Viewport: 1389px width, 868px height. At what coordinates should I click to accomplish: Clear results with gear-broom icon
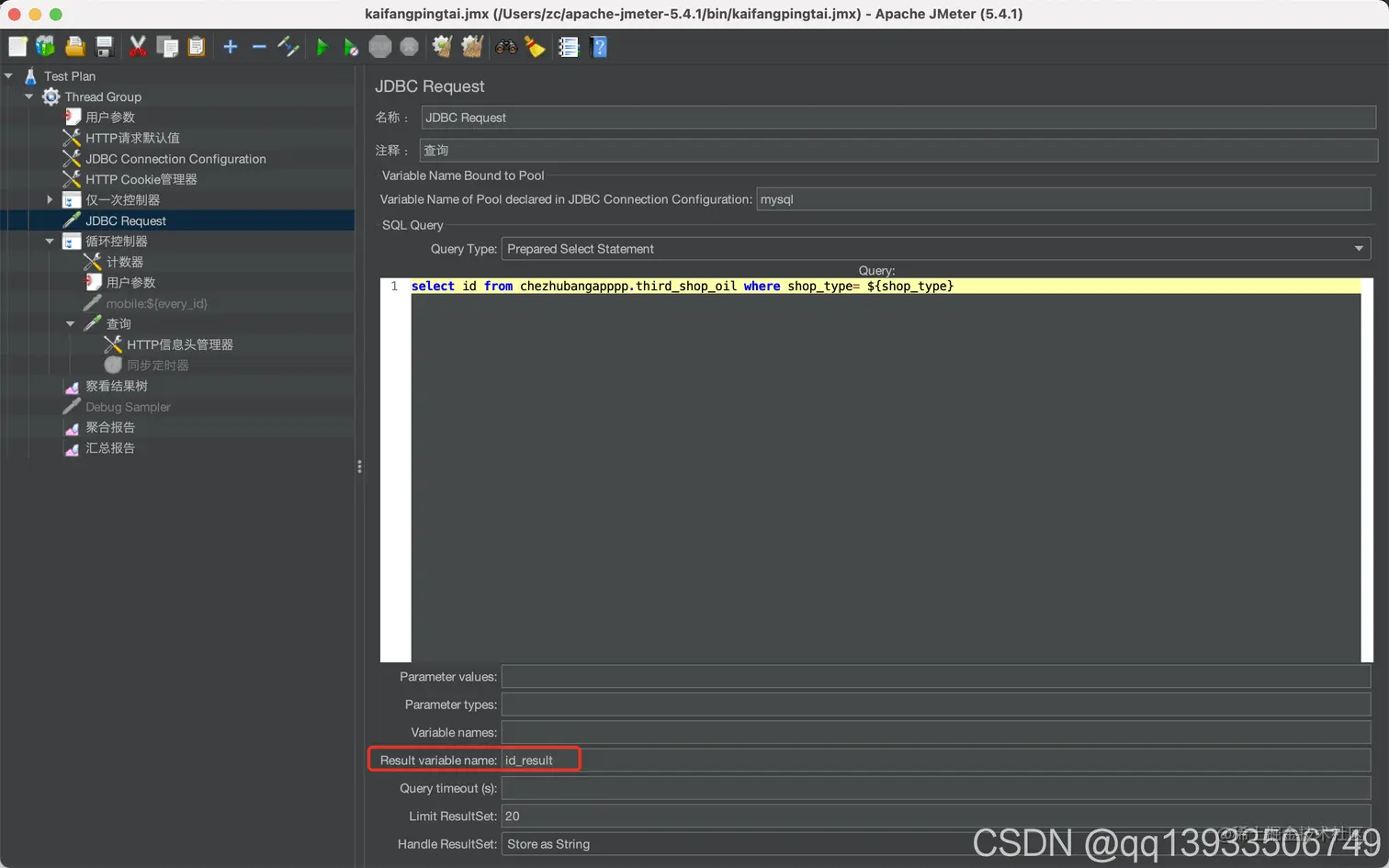443,47
